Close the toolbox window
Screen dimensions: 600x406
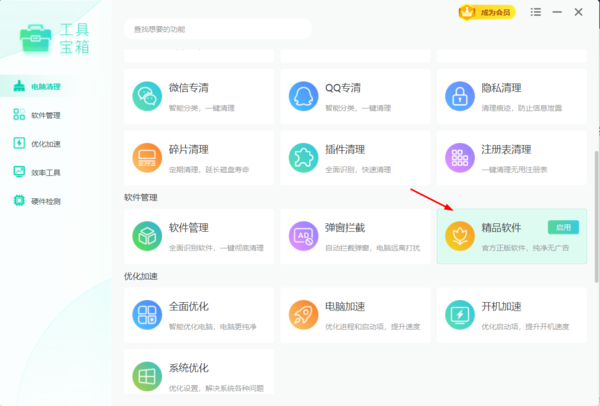579,12
